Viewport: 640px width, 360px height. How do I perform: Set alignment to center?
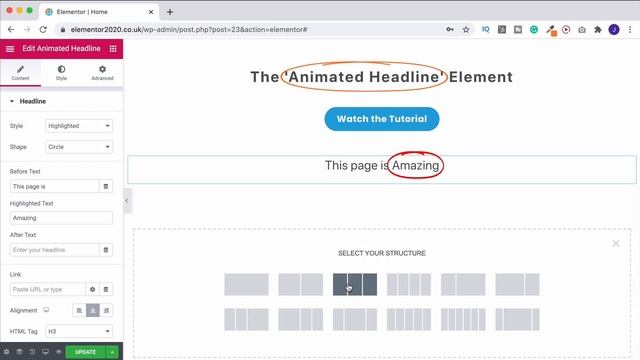(93, 311)
